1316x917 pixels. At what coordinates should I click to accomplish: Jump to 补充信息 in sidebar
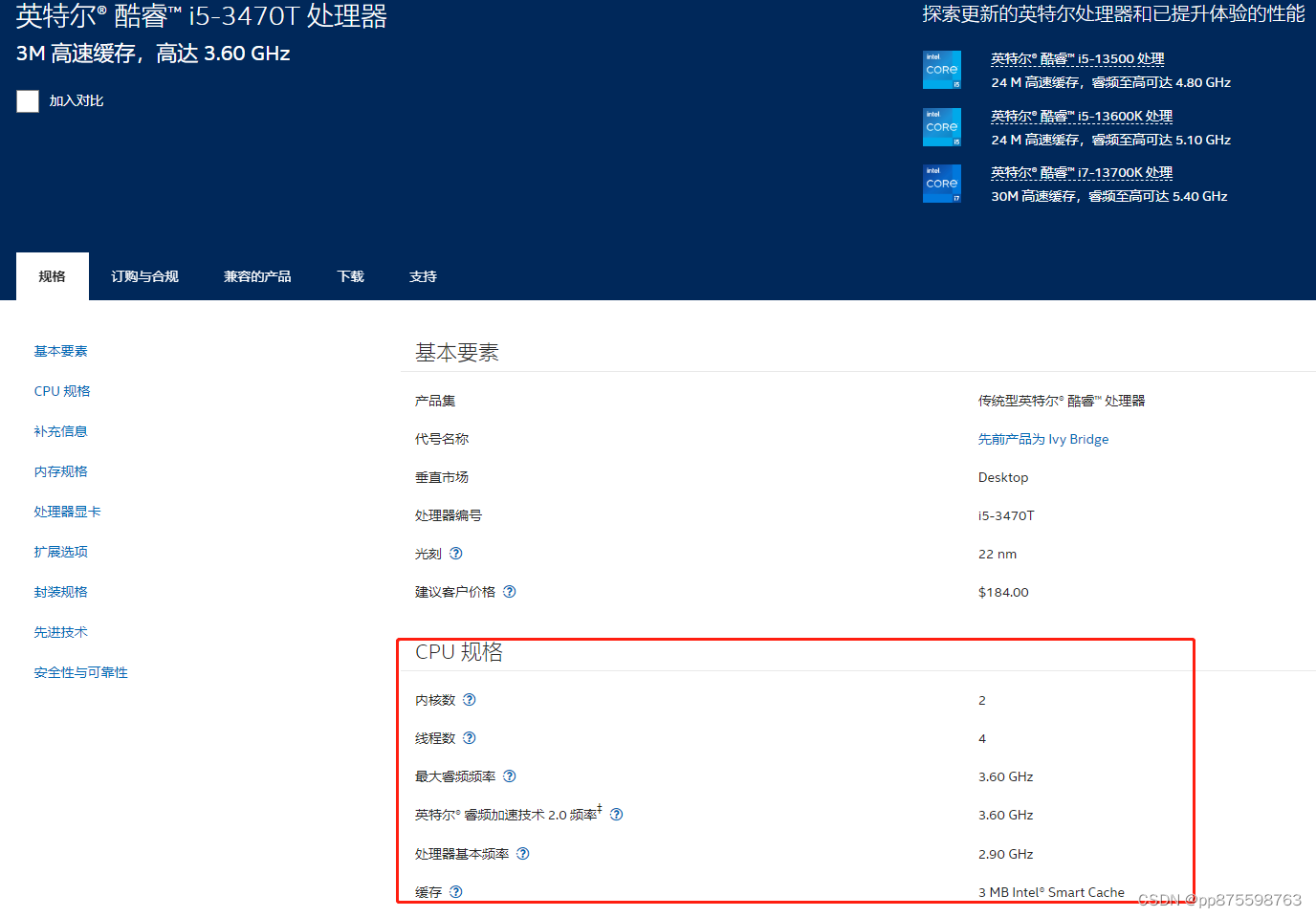[61, 431]
